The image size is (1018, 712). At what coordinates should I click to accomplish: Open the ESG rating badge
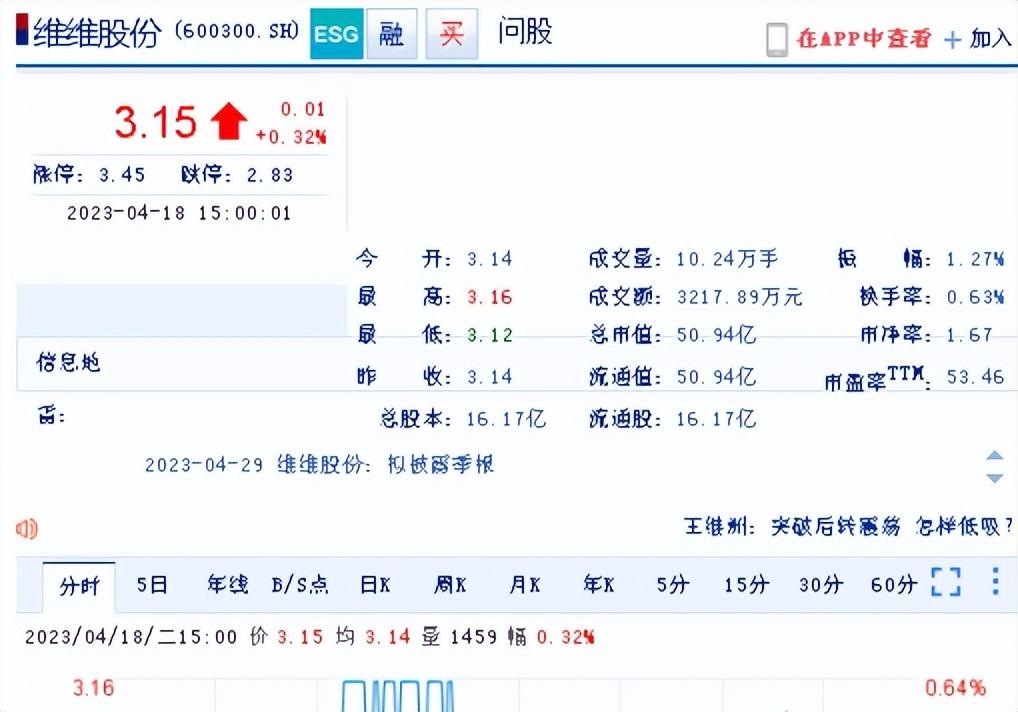(336, 34)
